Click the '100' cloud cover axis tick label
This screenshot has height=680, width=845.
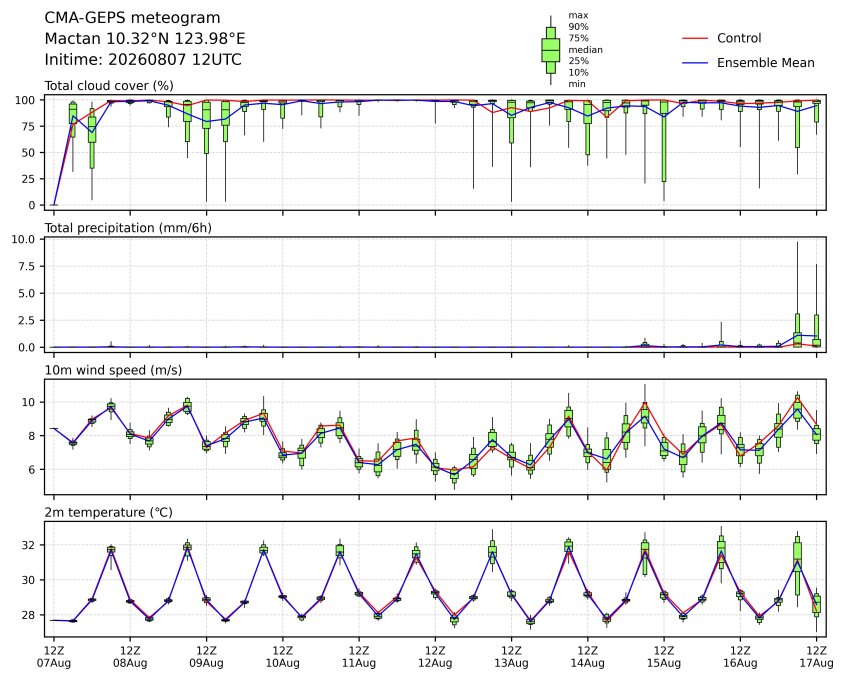tap(25, 100)
